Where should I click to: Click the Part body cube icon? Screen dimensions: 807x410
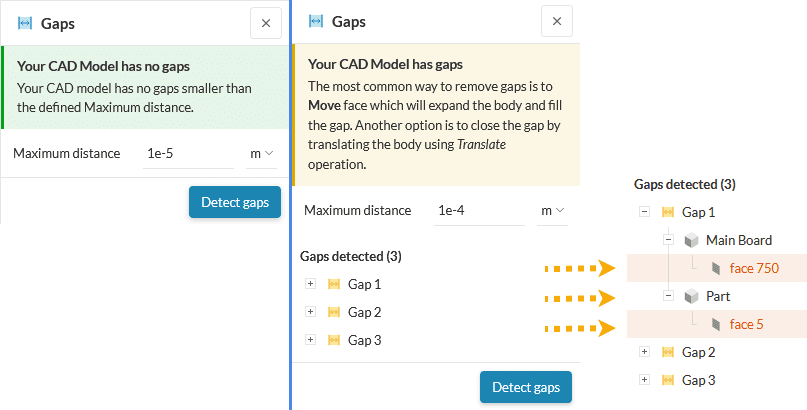(x=691, y=296)
